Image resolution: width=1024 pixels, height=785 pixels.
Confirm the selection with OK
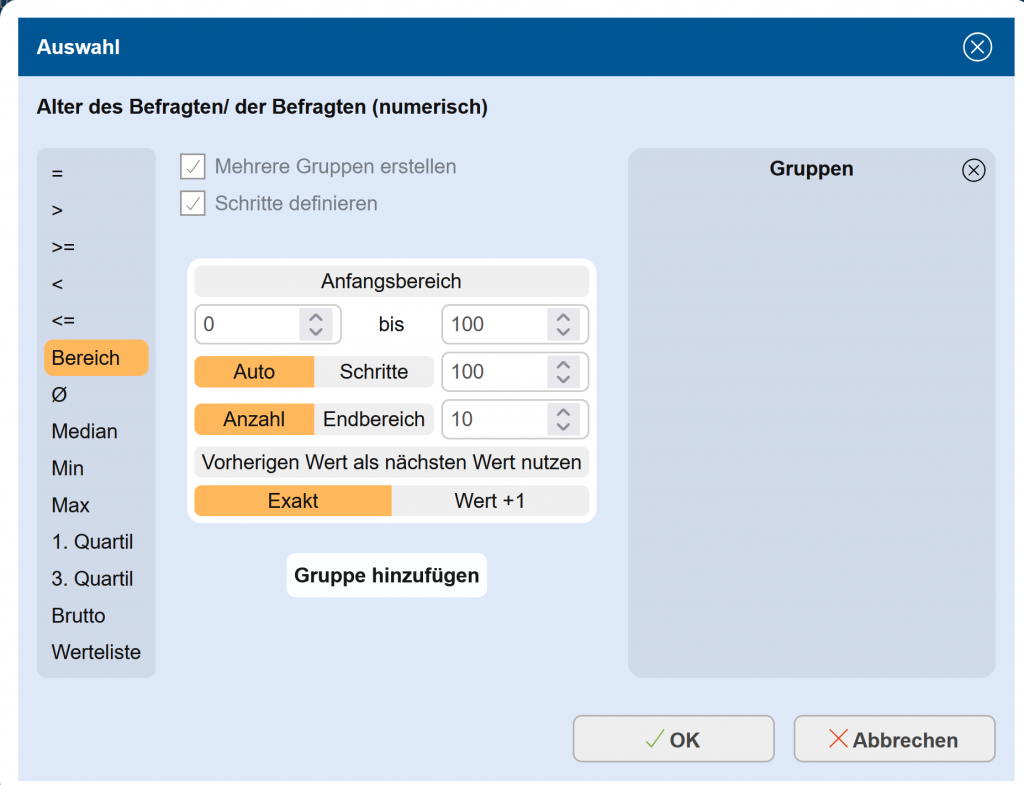[x=673, y=740]
